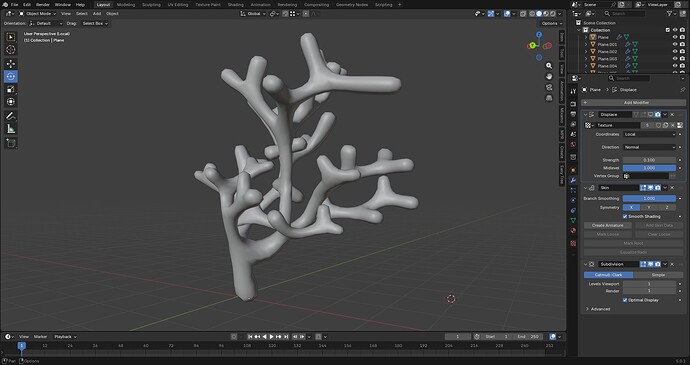Open the Tool properties tab
The height and width of the screenshot is (365, 690).
point(573,92)
